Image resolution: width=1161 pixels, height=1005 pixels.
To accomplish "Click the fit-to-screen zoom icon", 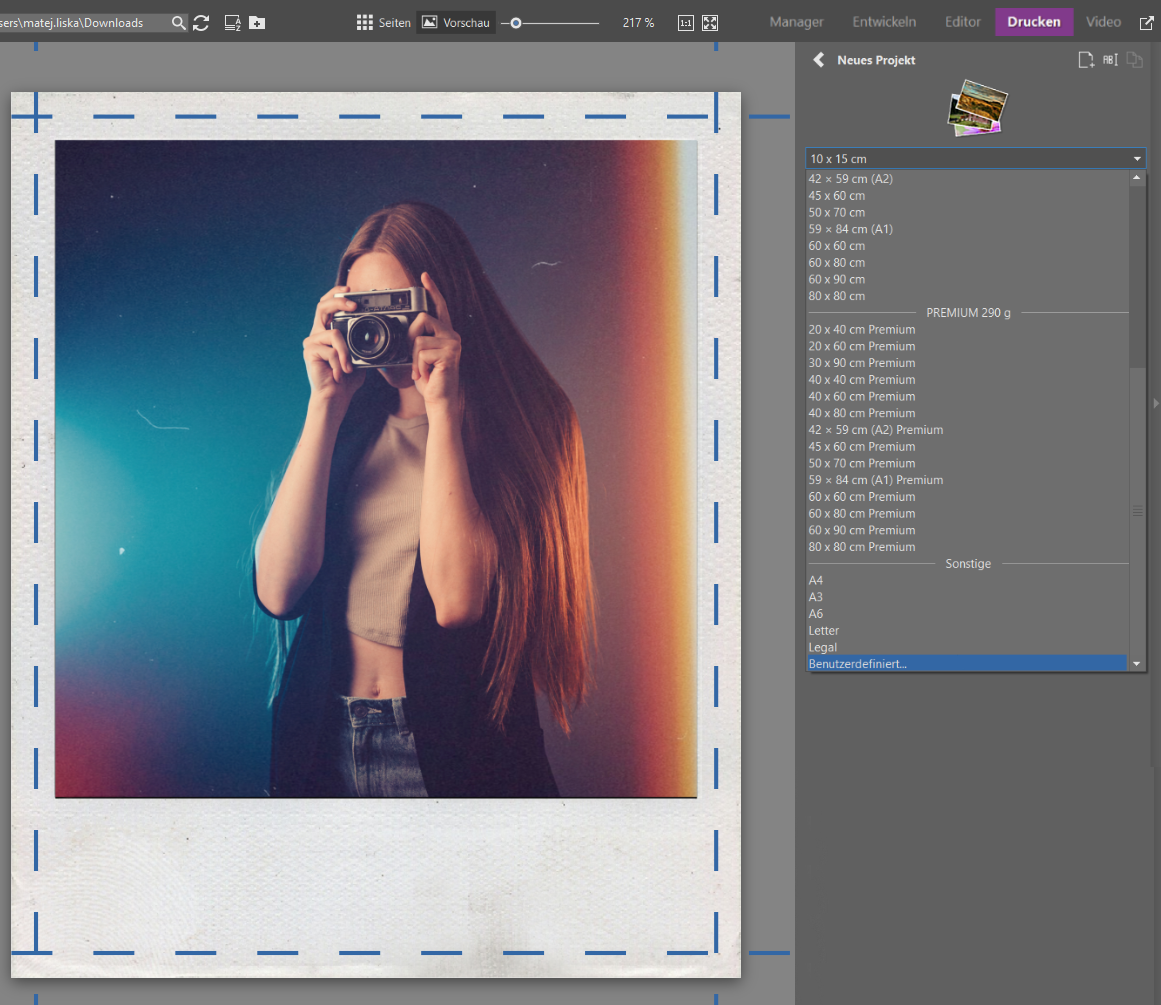I will [710, 22].
